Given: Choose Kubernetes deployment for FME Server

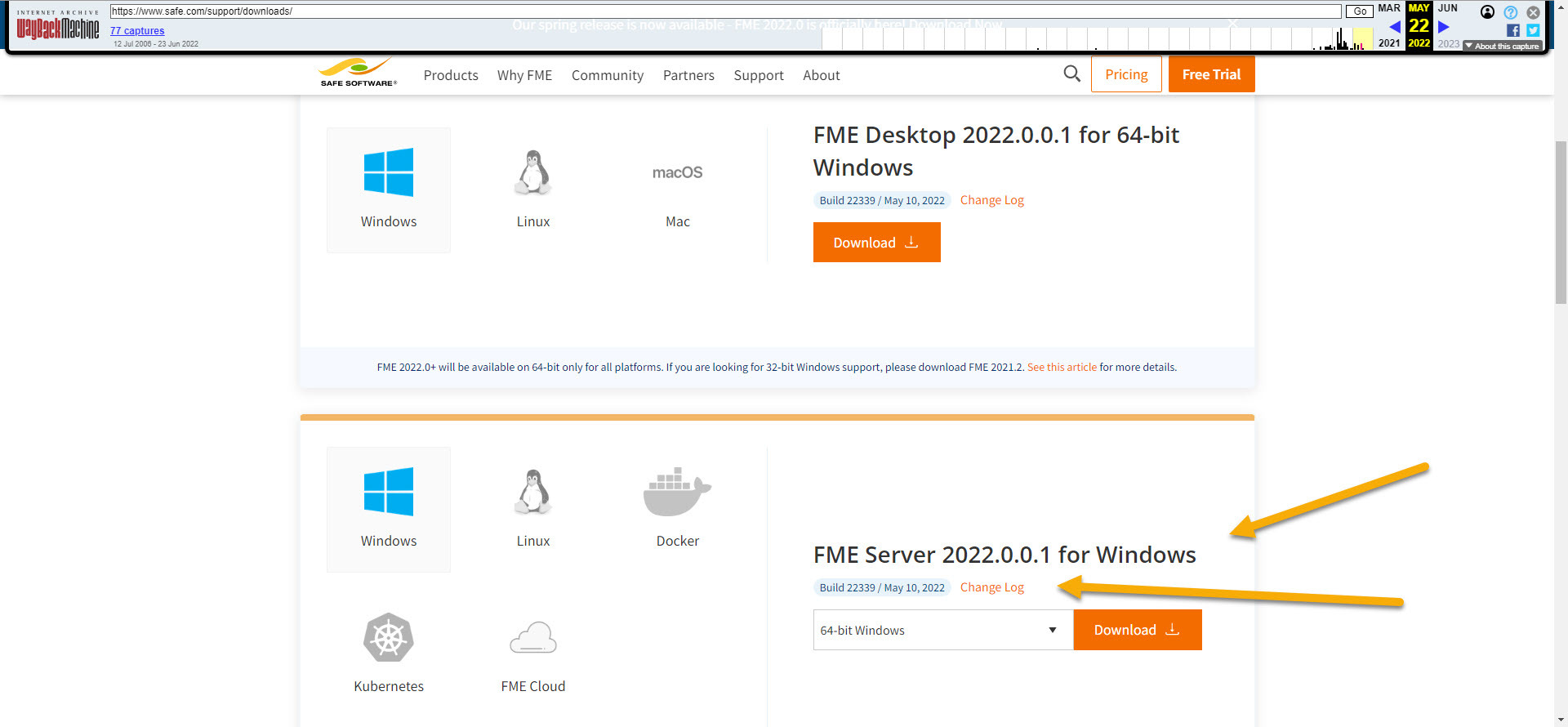Looking at the screenshot, I should pyautogui.click(x=389, y=653).
